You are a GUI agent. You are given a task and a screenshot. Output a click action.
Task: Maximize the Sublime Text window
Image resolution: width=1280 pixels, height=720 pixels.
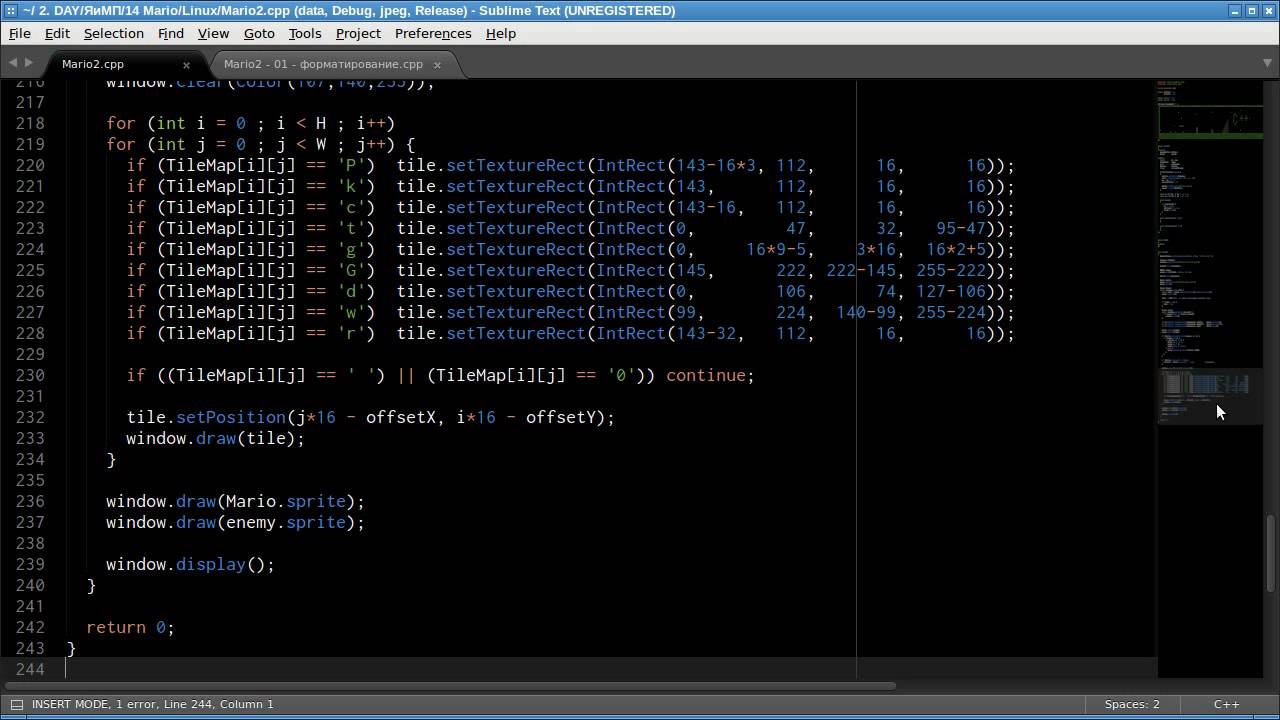tap(1251, 10)
